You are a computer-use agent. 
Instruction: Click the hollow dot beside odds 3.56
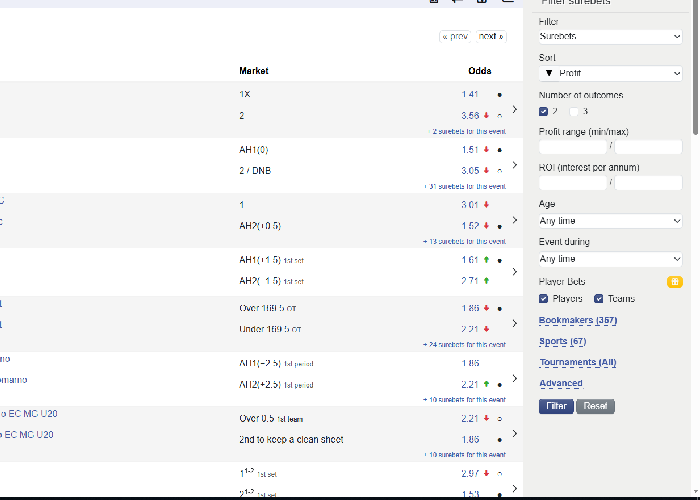pos(500,116)
